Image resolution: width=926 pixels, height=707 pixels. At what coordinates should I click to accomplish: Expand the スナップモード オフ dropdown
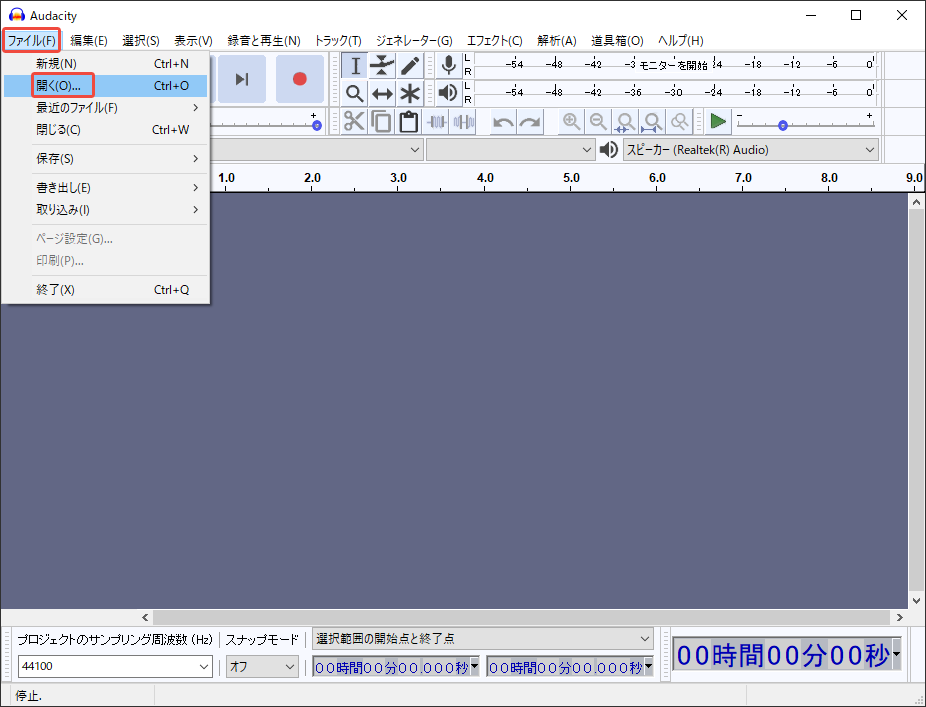click(262, 666)
